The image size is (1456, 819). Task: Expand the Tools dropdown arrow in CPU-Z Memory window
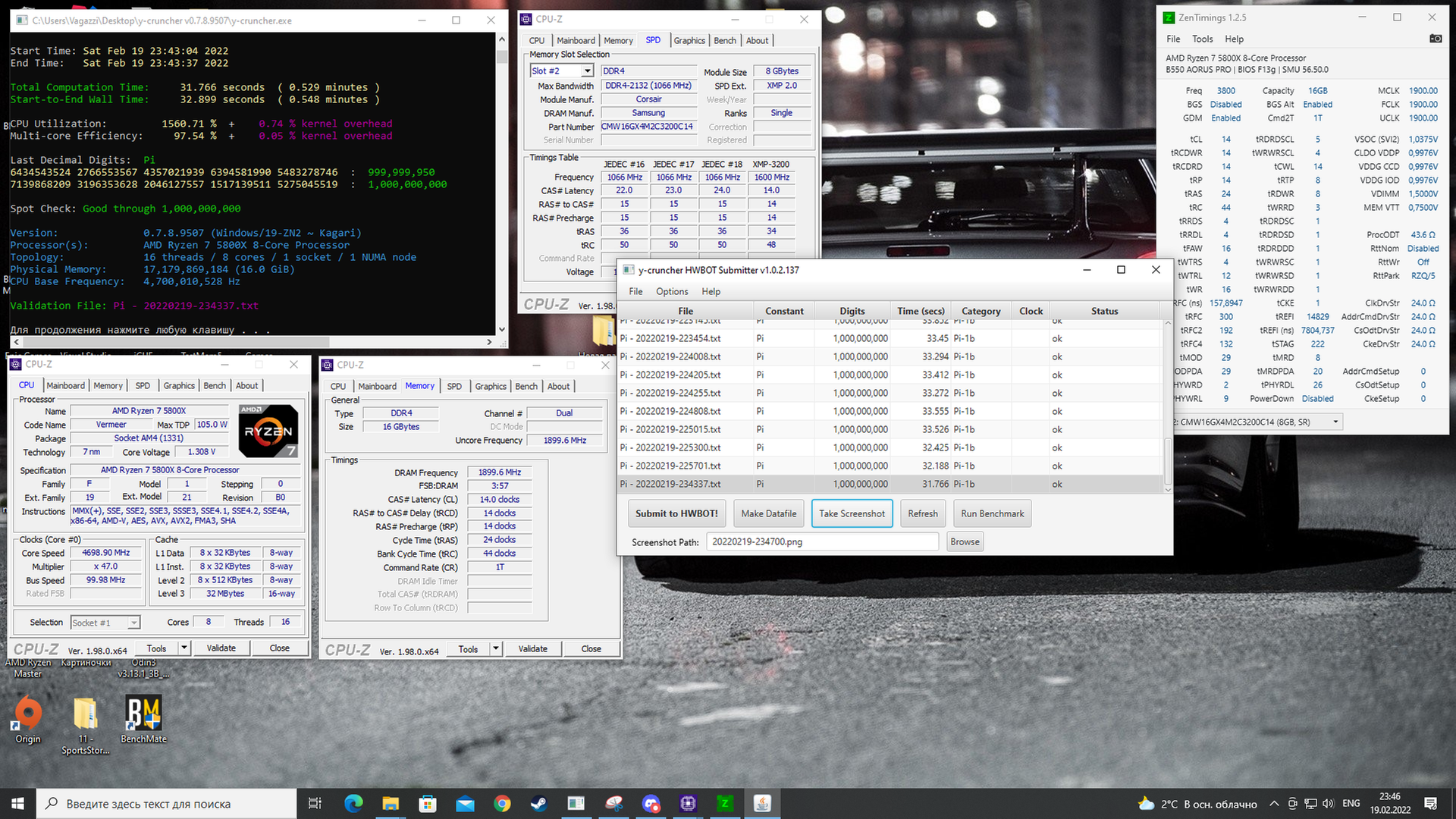(x=495, y=649)
